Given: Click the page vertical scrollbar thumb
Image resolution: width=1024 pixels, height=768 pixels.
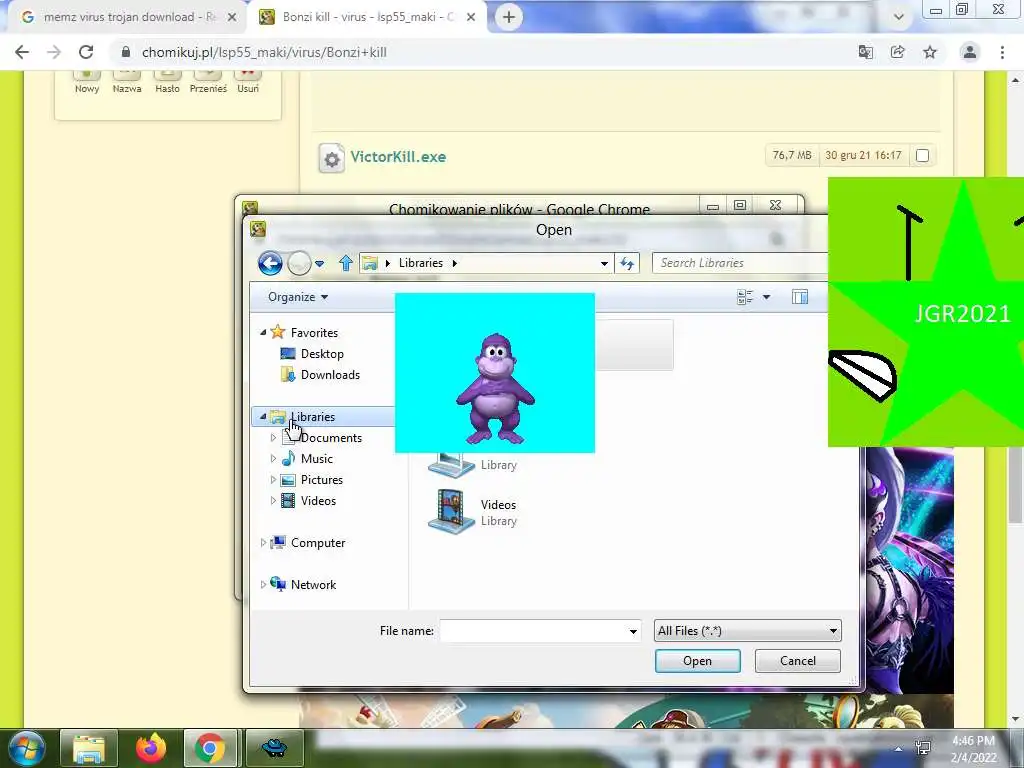Looking at the screenshot, I should pyautogui.click(x=1014, y=485).
